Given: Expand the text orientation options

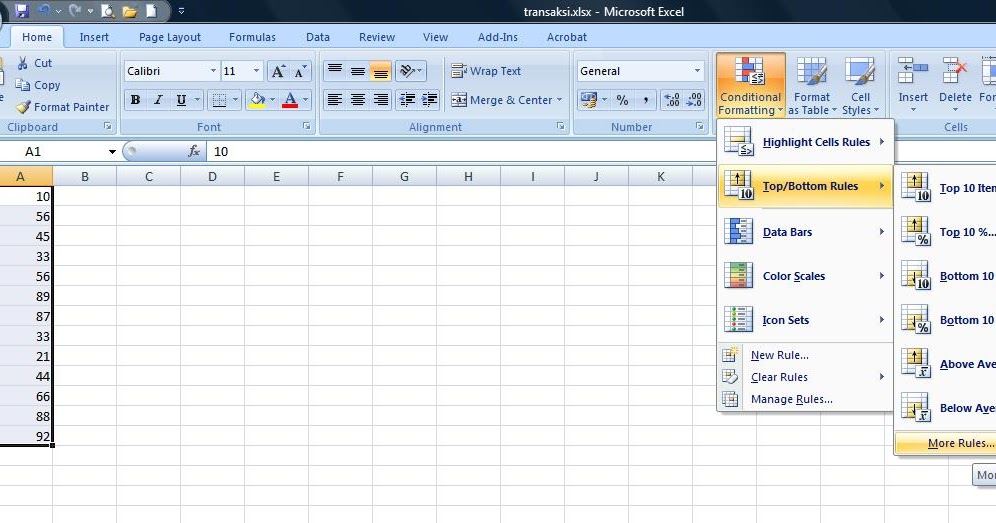Looking at the screenshot, I should pos(410,71).
